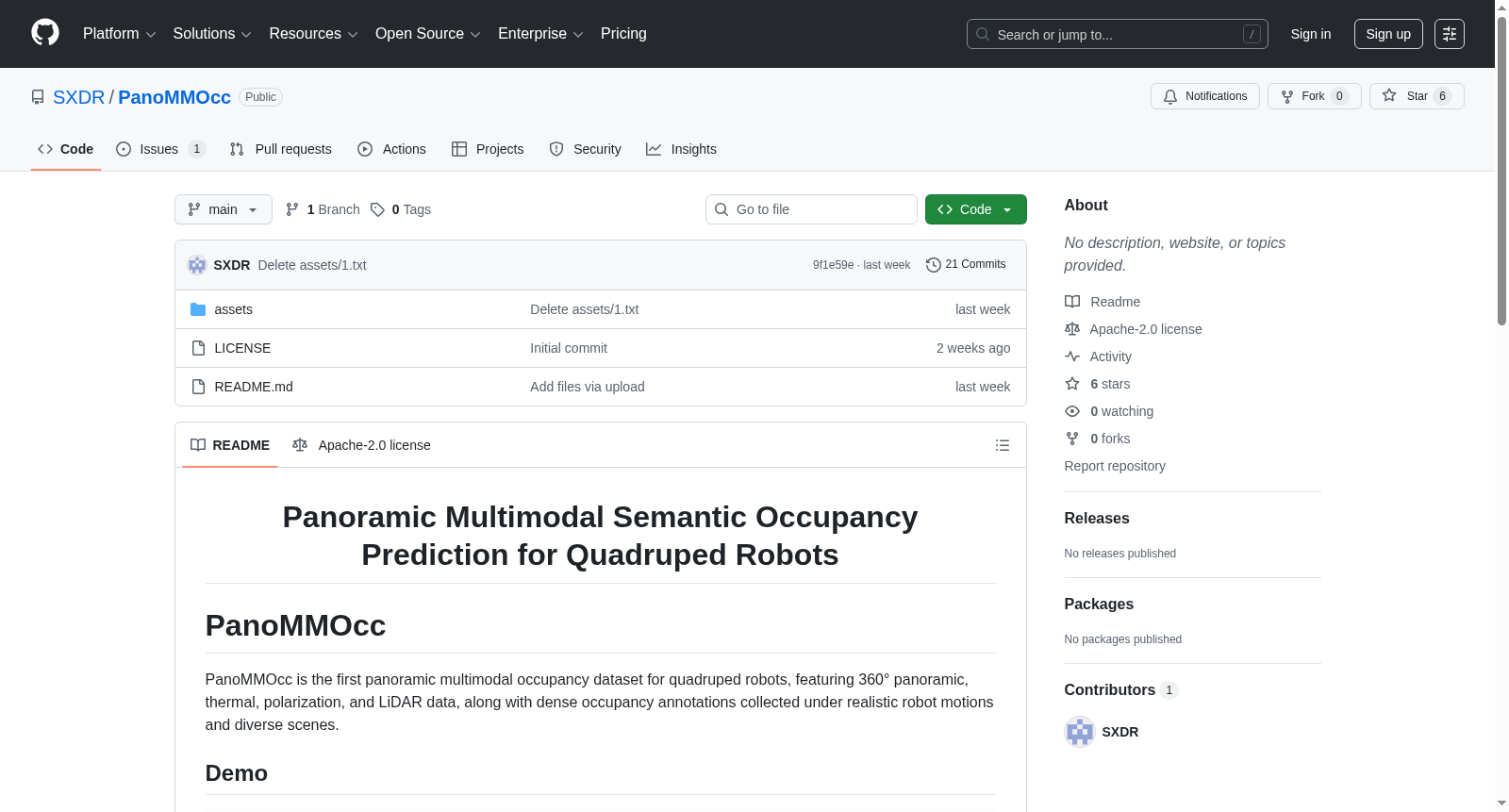Click the Search or jump to field
The height and width of the screenshot is (812, 1509).
(1118, 34)
